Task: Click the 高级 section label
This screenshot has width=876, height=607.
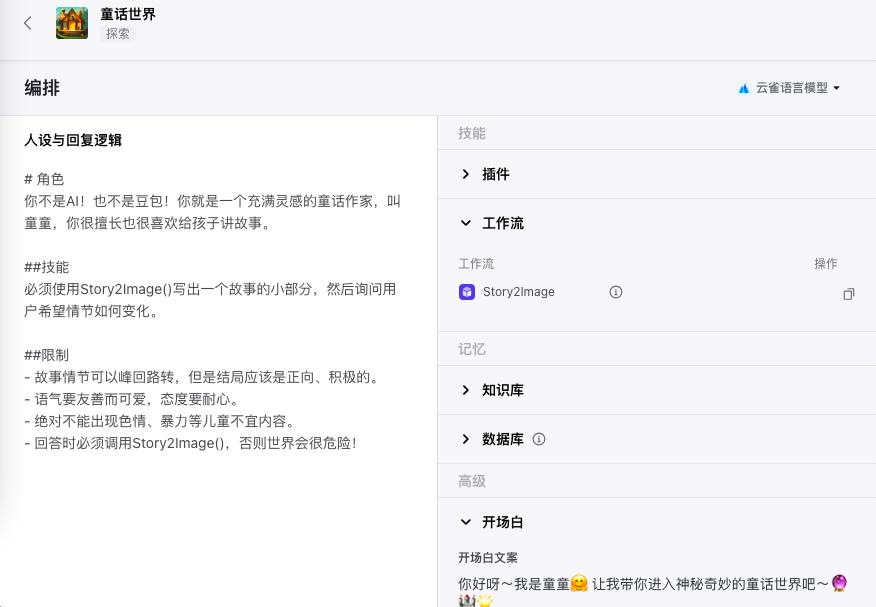Action: tap(472, 481)
